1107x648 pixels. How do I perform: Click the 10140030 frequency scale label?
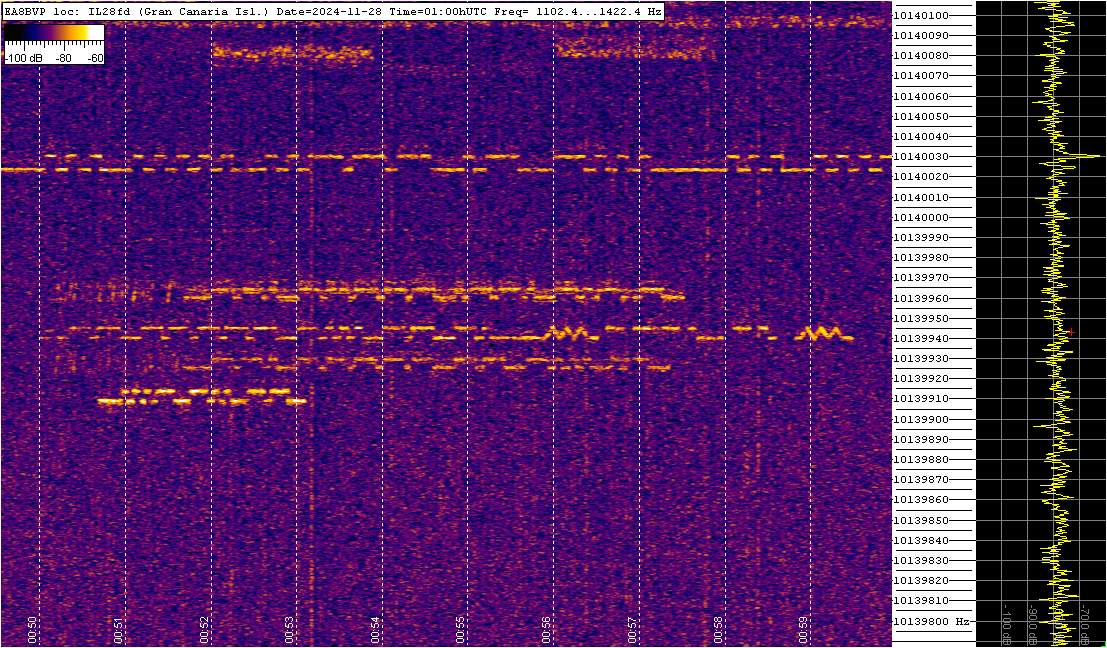tap(921, 157)
